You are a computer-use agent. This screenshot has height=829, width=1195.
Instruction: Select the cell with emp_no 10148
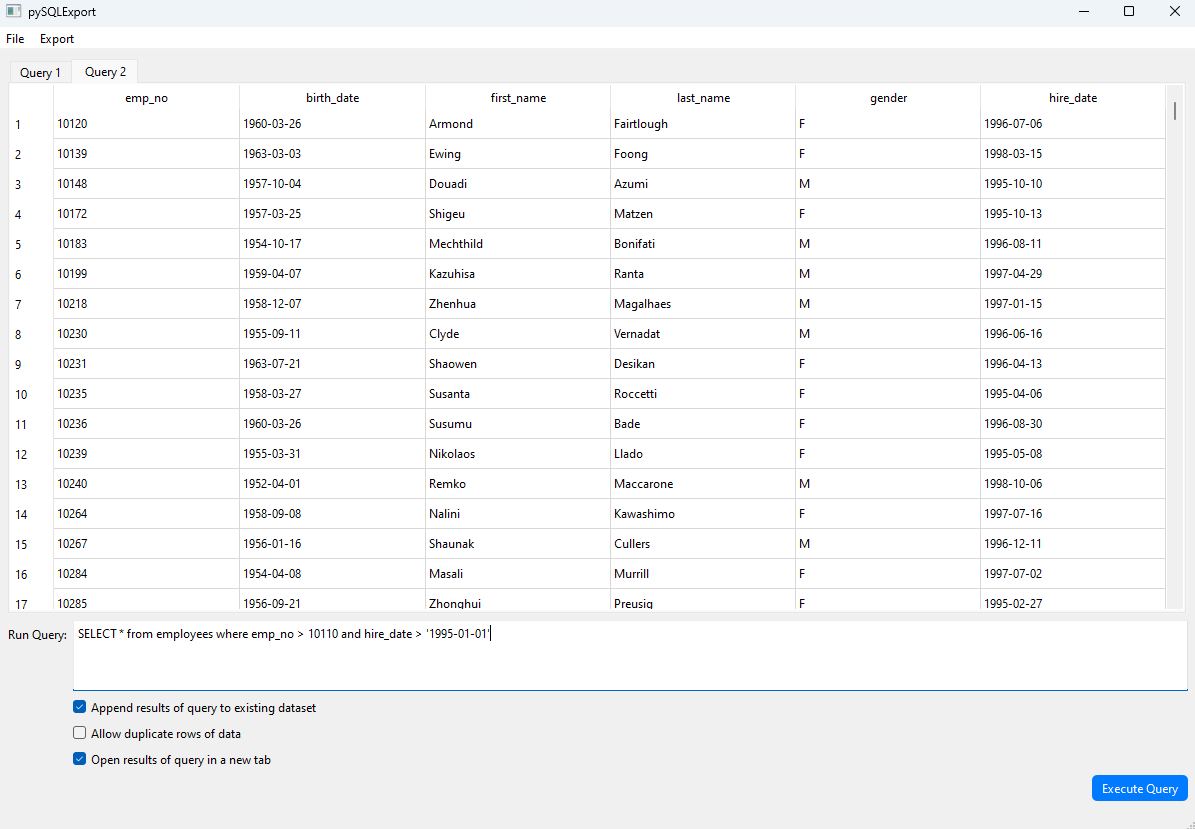pos(146,184)
